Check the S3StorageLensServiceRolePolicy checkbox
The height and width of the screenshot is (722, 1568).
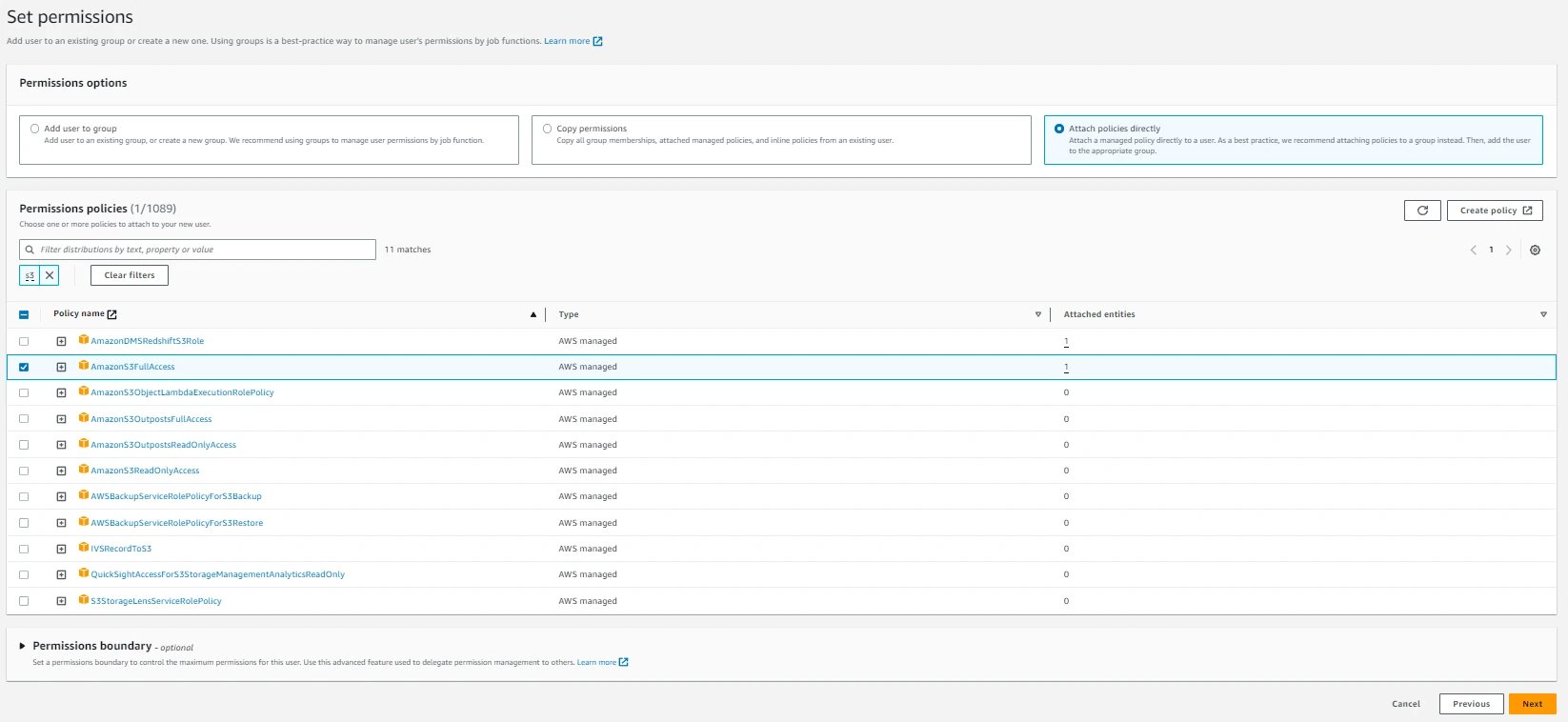[x=24, y=601]
